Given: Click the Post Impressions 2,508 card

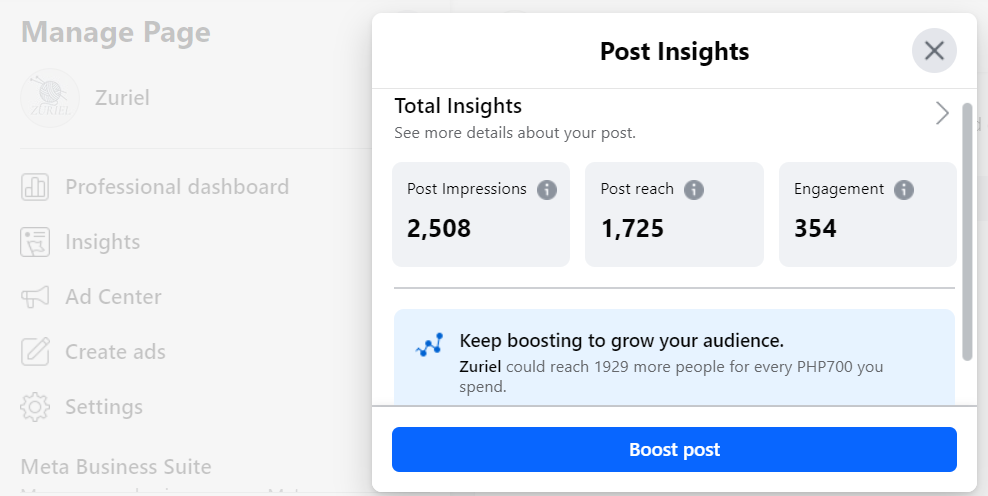Looking at the screenshot, I should (x=480, y=215).
